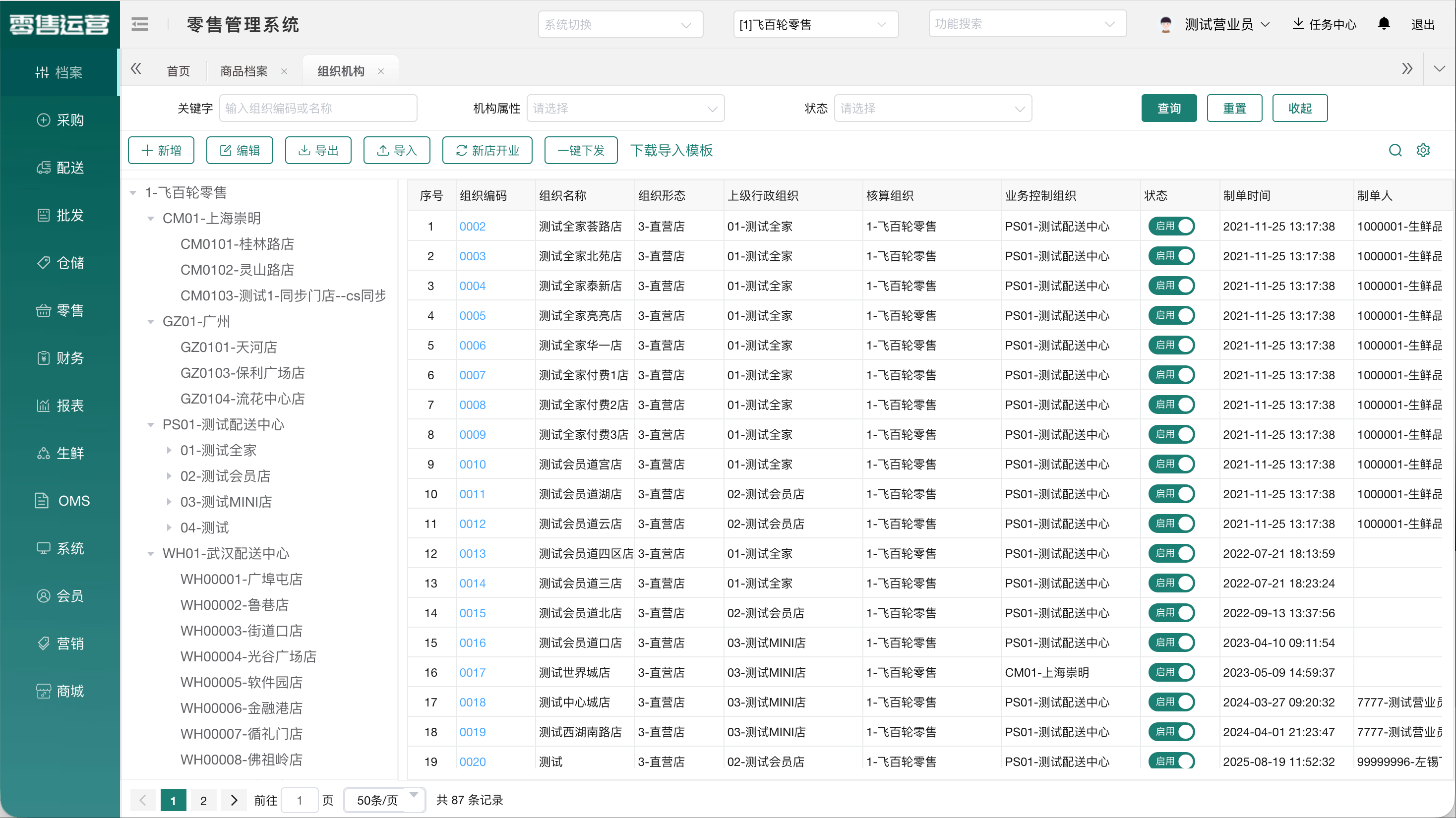The width and height of the screenshot is (1456, 818).
Task: Select the 首页 tab
Action: 178,70
